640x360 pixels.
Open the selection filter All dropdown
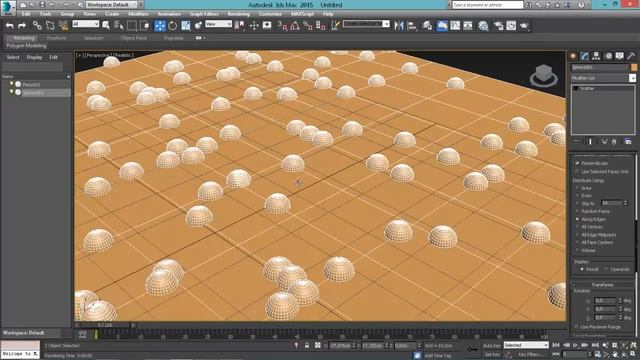pyautogui.click(x=85, y=24)
